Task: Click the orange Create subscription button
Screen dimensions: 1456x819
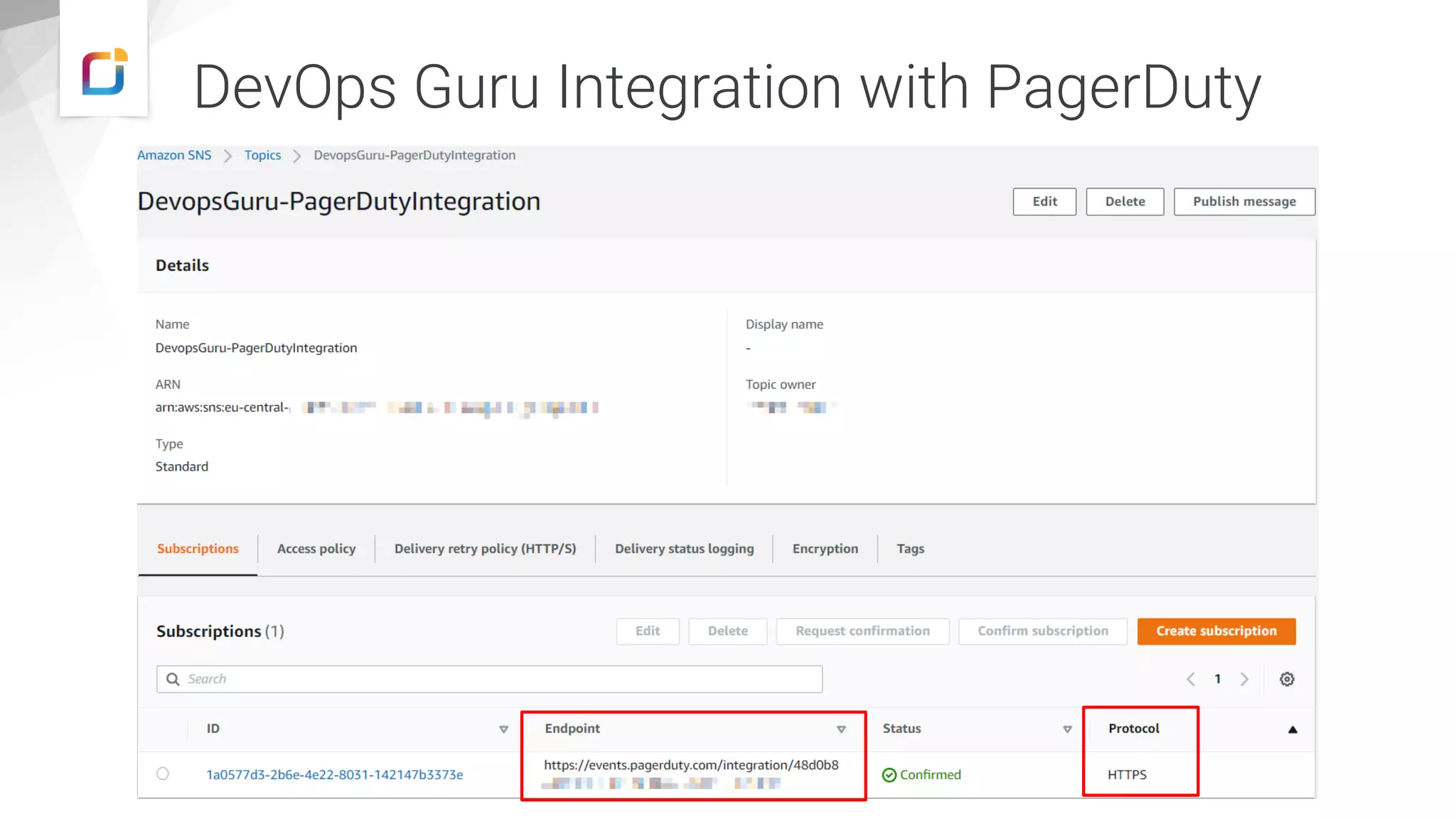Action: click(1216, 631)
